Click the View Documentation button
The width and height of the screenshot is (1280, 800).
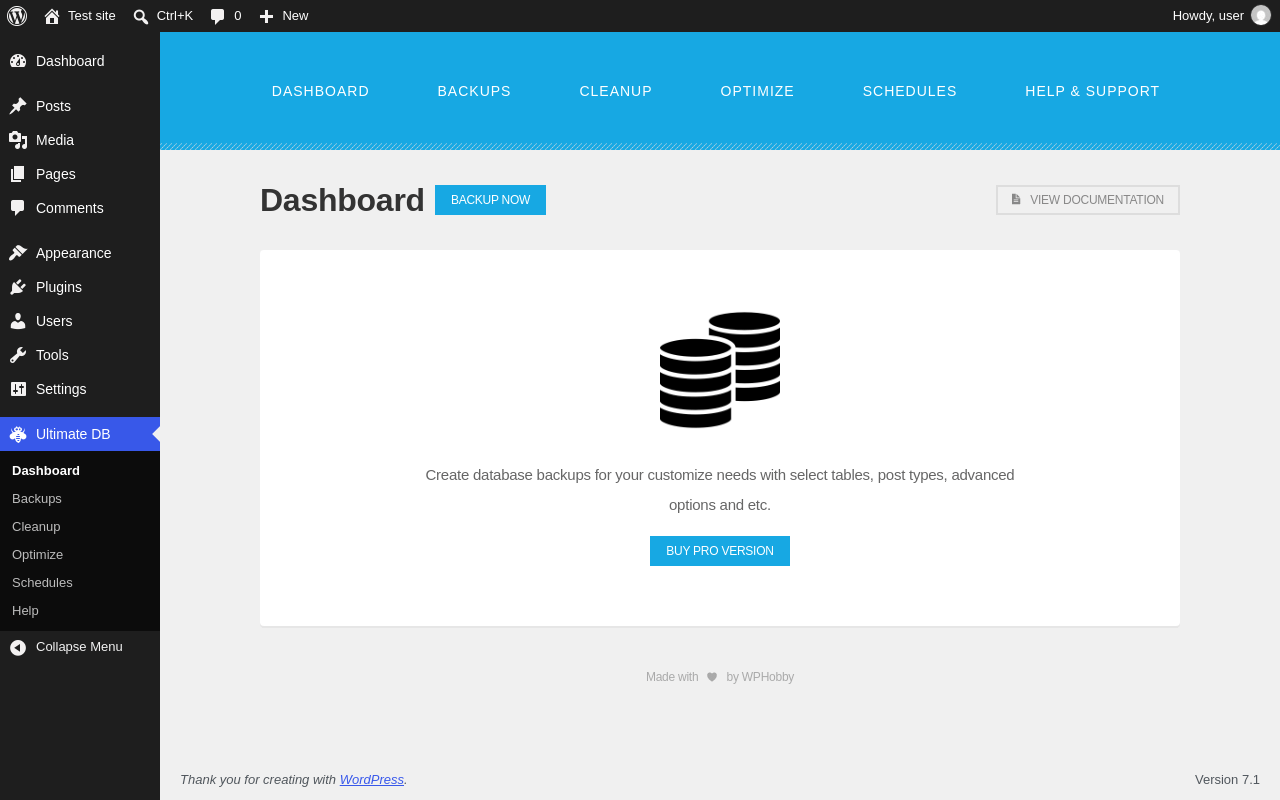[x=1088, y=200]
